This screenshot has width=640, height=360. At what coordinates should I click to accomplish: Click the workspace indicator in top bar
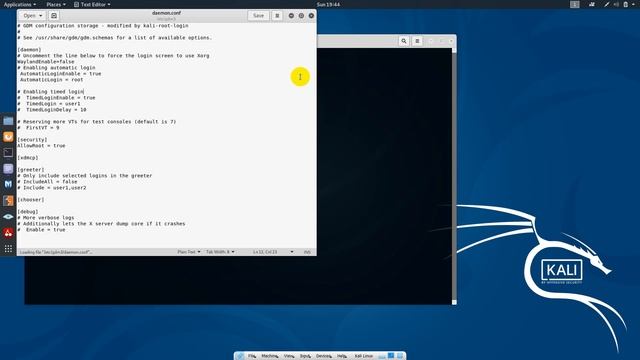coord(575,4)
